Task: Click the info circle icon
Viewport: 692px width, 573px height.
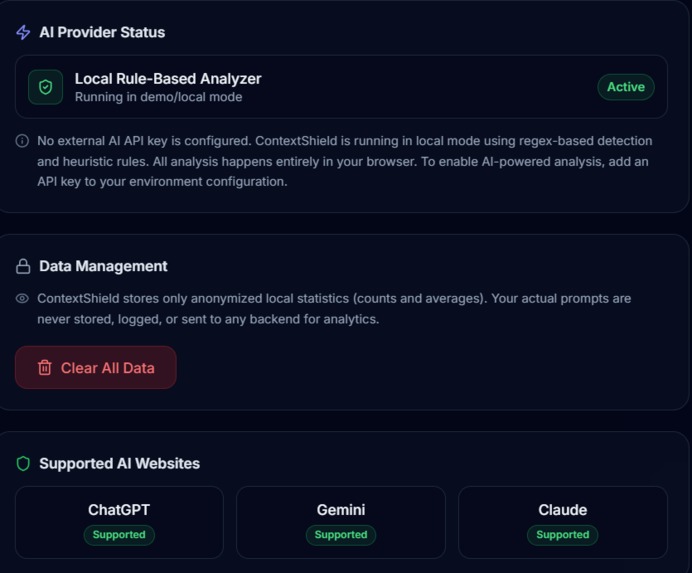Action: (x=22, y=141)
